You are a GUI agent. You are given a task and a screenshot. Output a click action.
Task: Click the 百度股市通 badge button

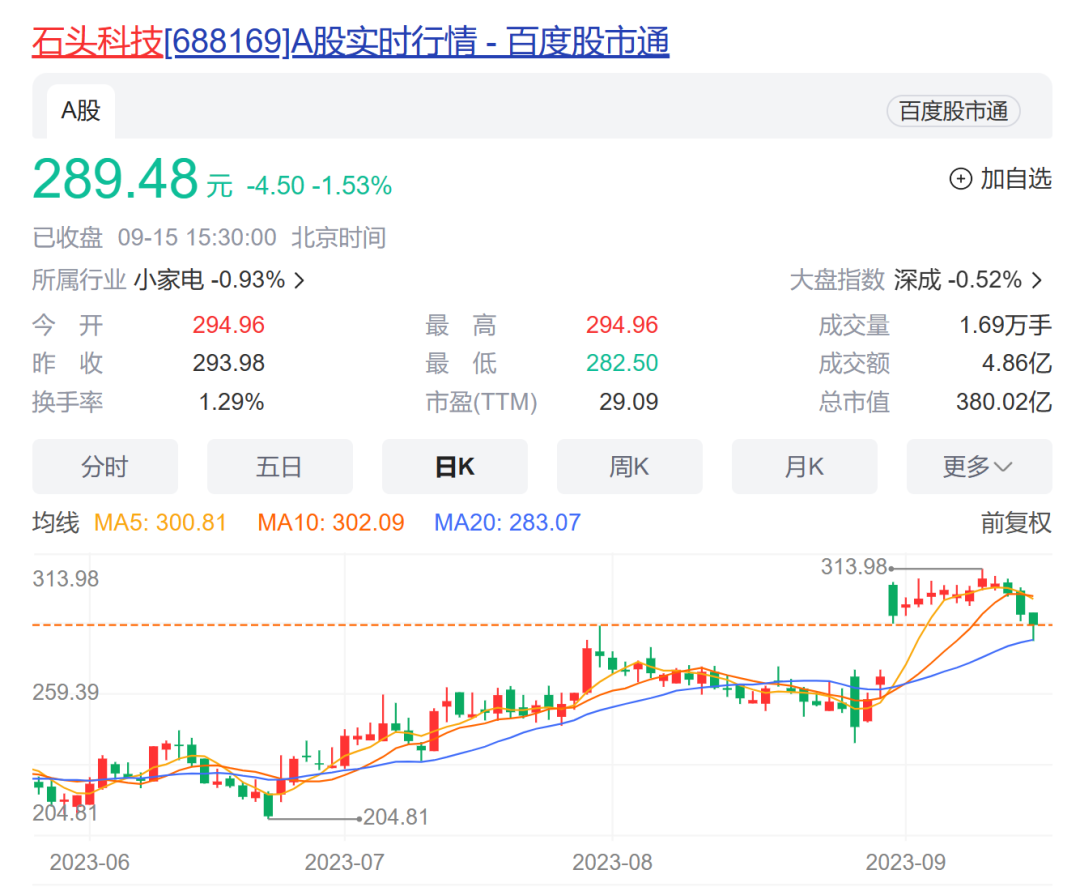click(x=953, y=111)
